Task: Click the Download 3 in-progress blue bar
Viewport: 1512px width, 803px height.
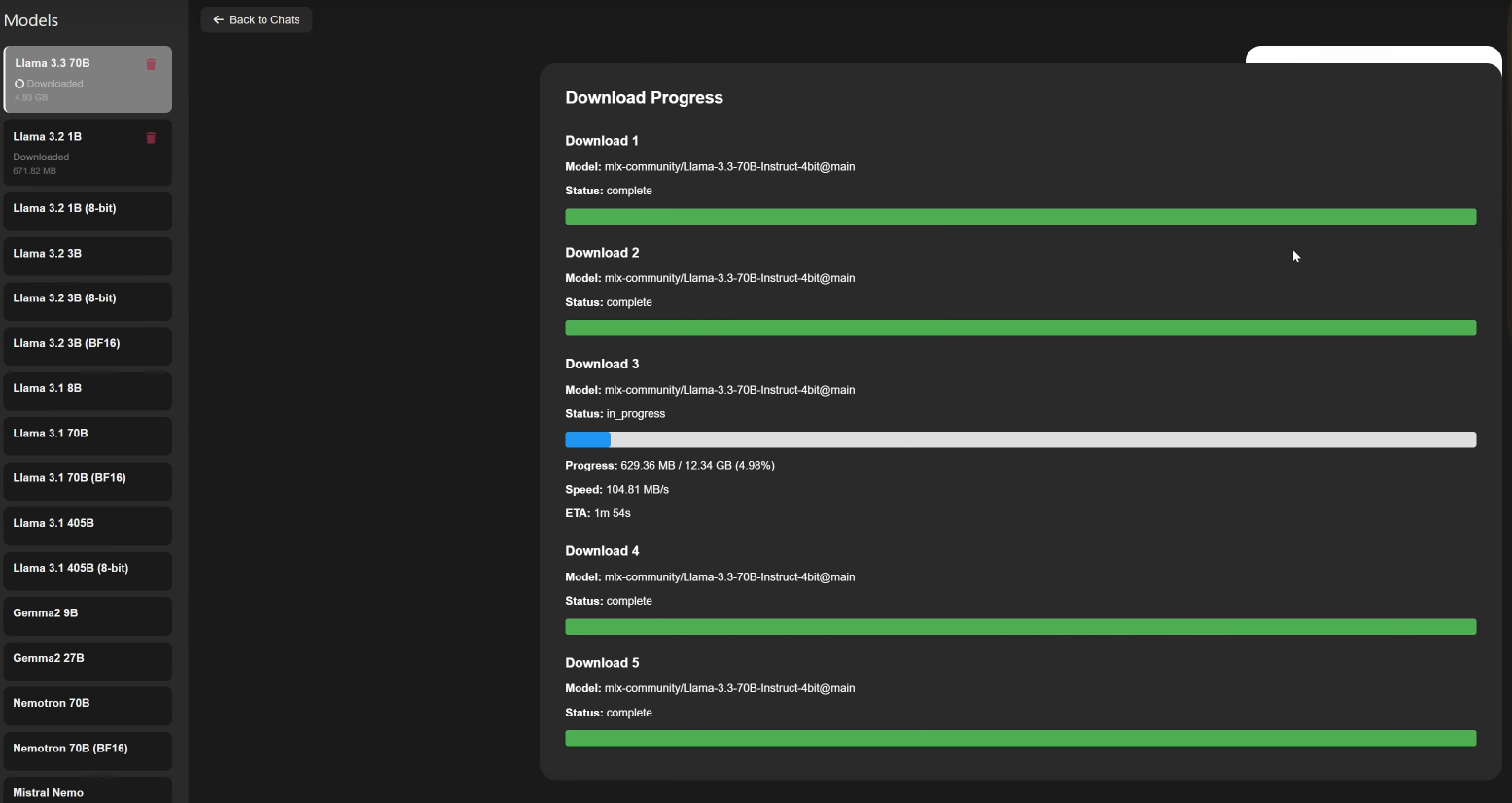Action: 587,439
